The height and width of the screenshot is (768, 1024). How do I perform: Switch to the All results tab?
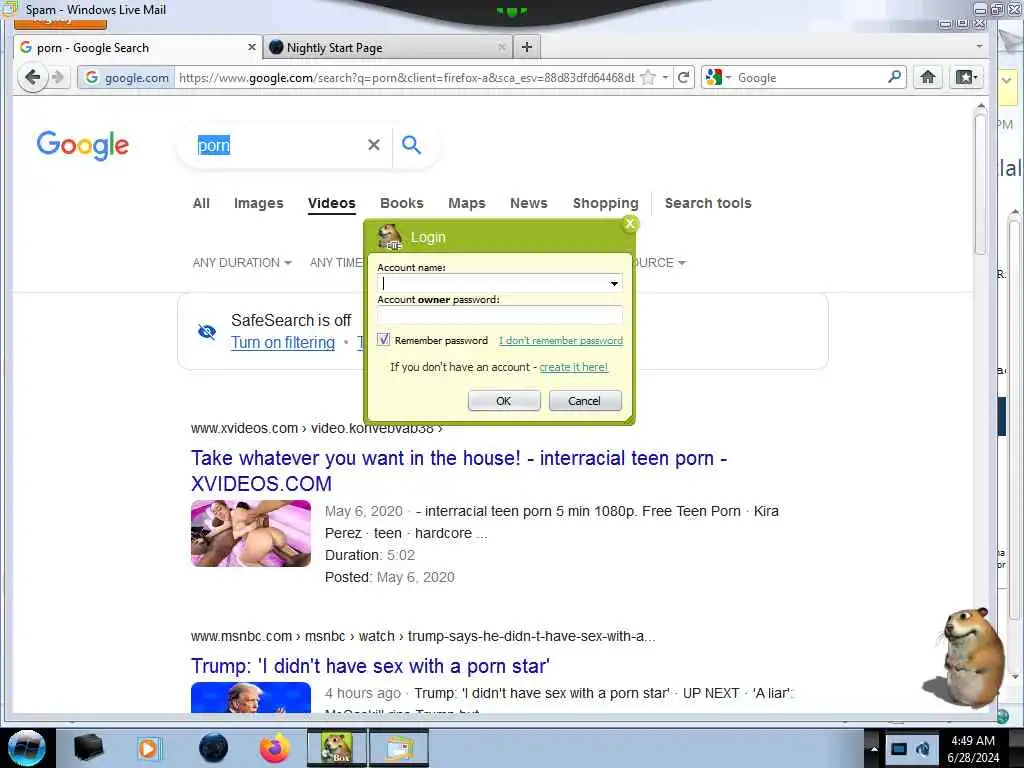click(201, 203)
